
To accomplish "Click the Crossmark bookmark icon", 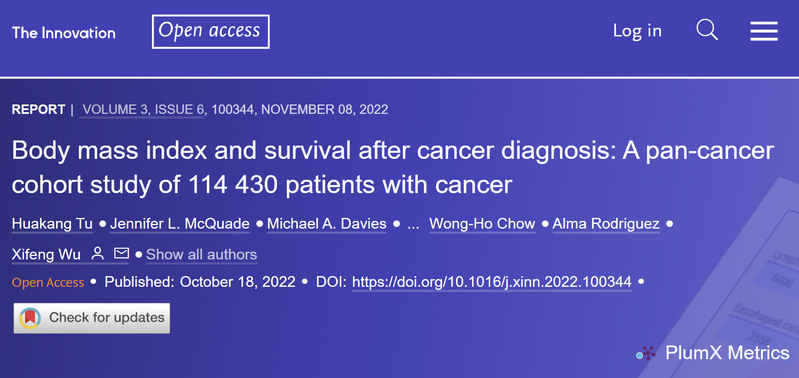I will pos(30,318).
